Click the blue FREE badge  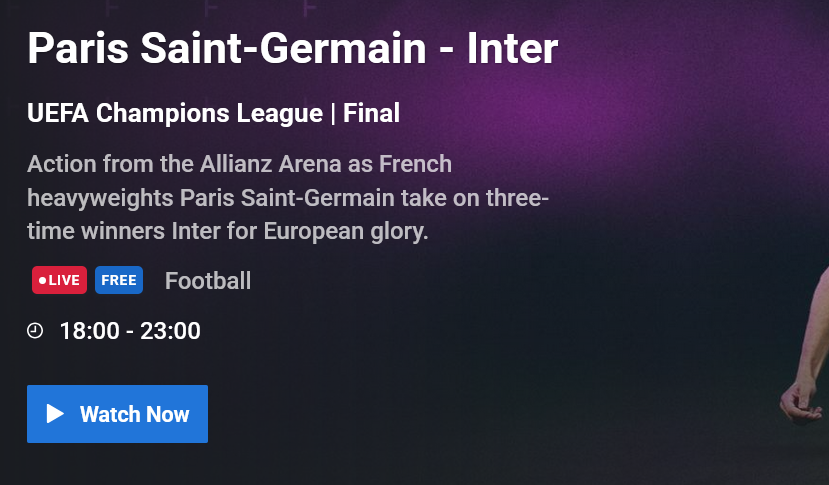[119, 280]
